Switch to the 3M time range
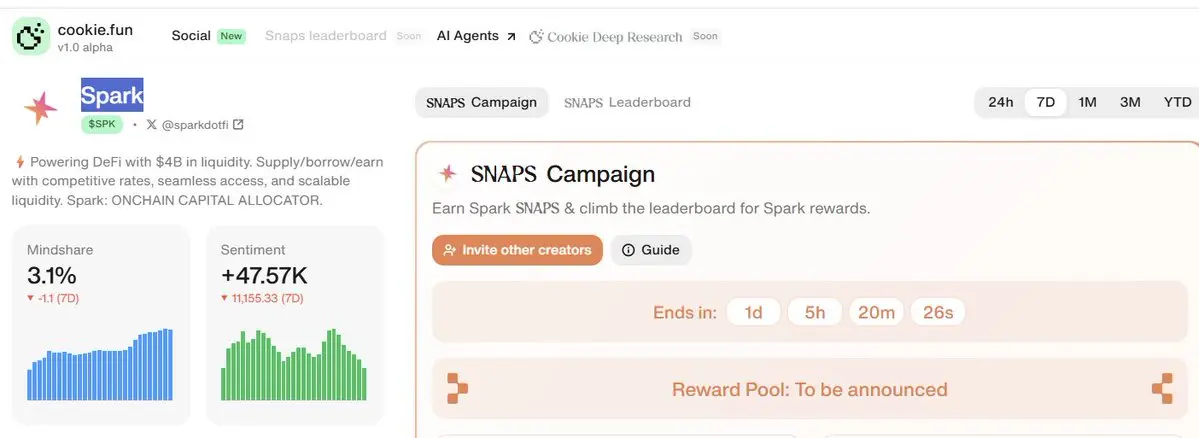Screen dimensions: 1199x438 [1130, 102]
